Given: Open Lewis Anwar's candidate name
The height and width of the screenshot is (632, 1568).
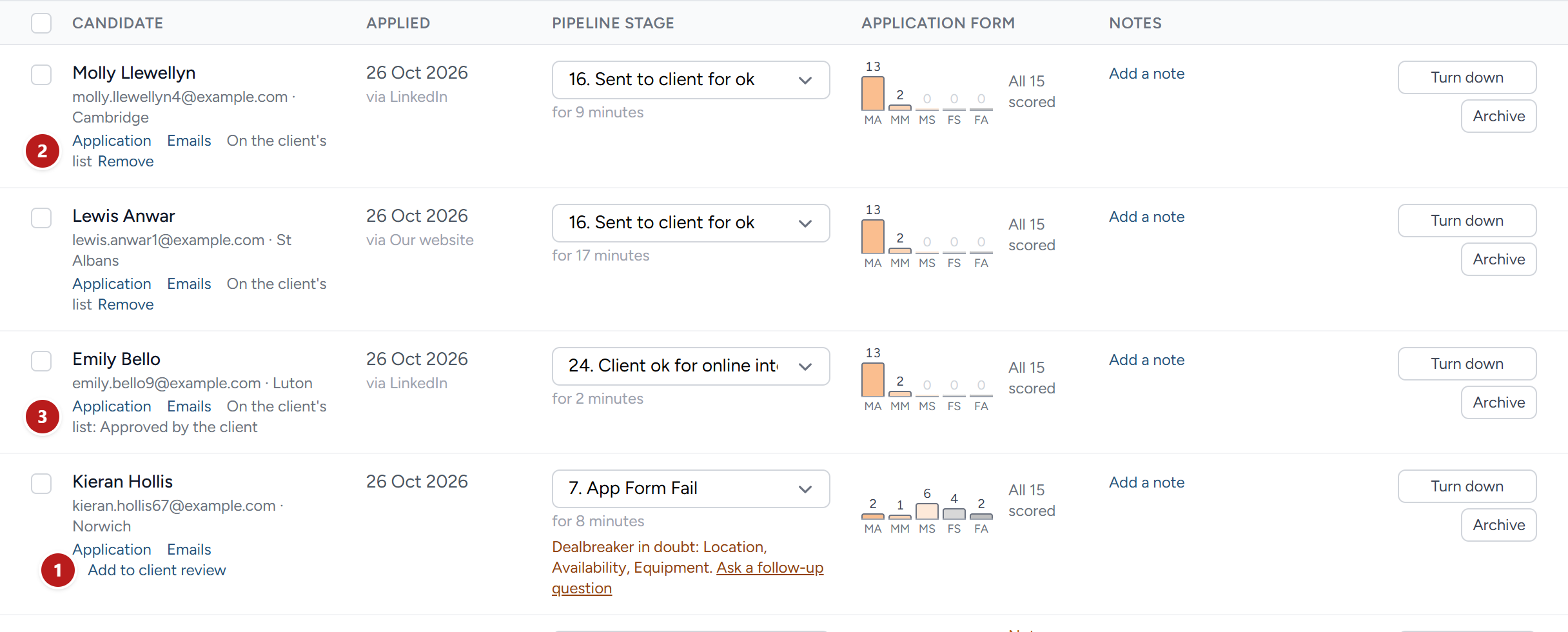Looking at the screenshot, I should 123,216.
